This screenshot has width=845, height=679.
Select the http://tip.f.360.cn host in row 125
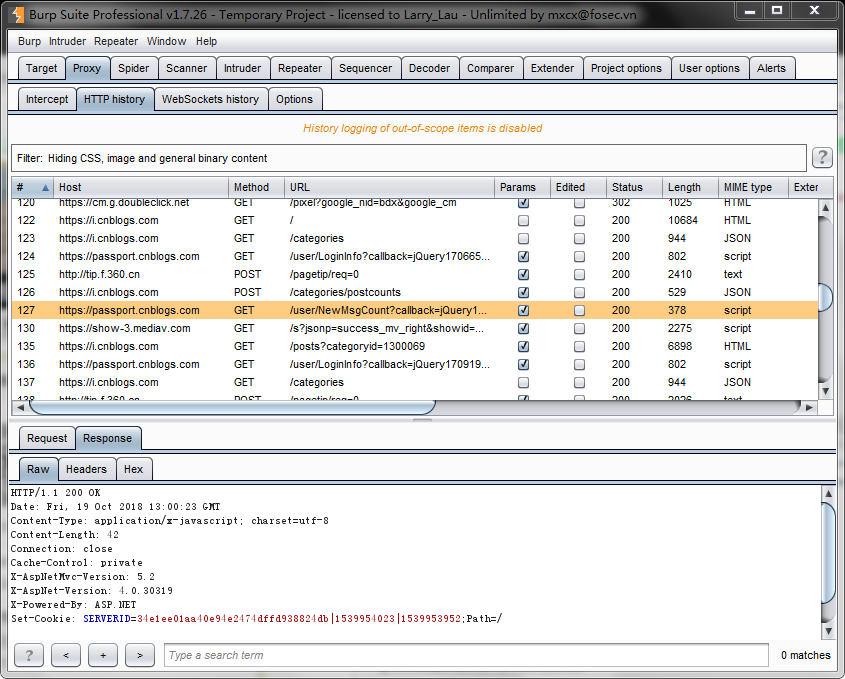click(x=99, y=274)
